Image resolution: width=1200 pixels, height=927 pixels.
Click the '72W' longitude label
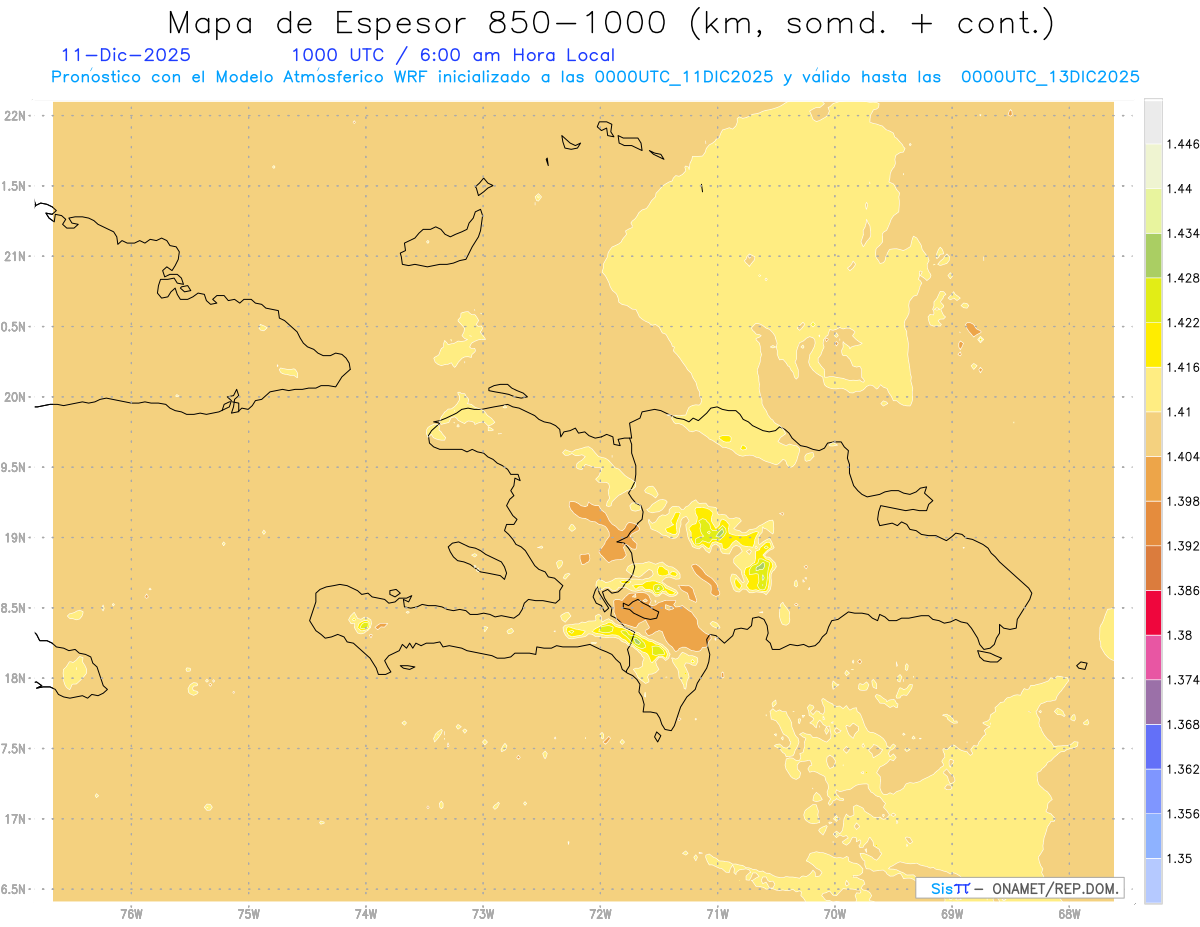[601, 914]
